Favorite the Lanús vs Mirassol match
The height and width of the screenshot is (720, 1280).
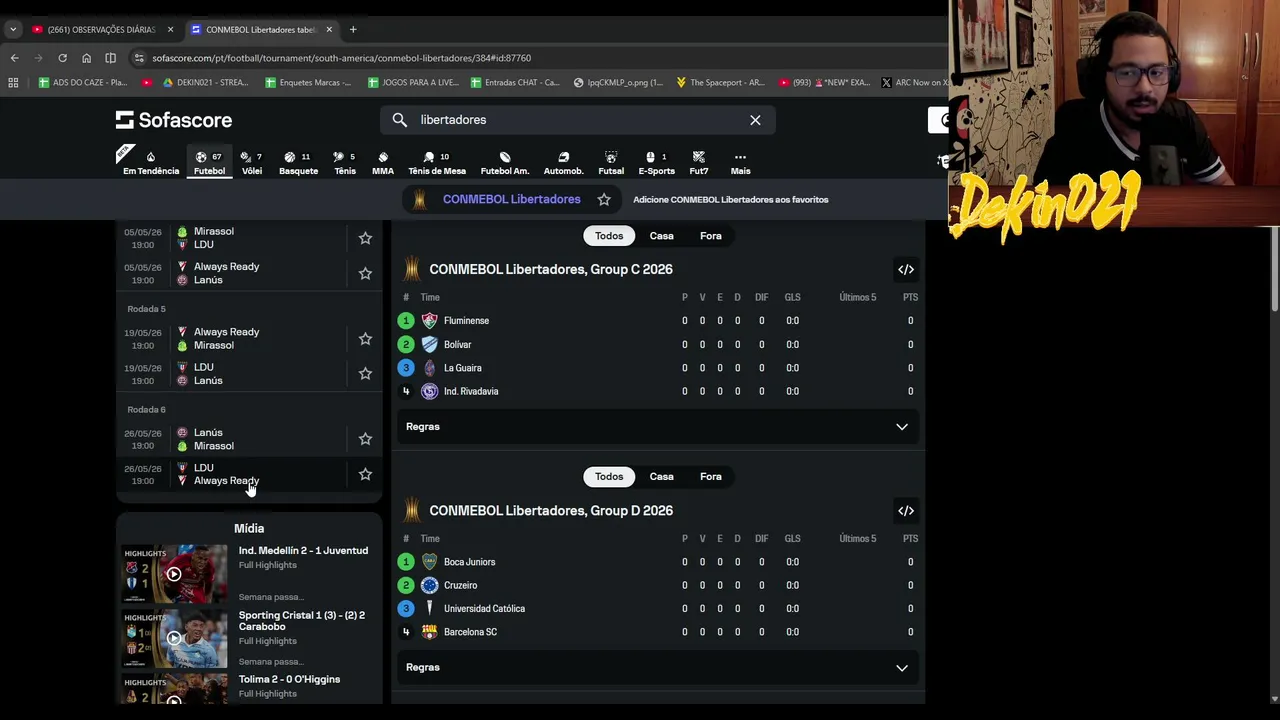(365, 439)
